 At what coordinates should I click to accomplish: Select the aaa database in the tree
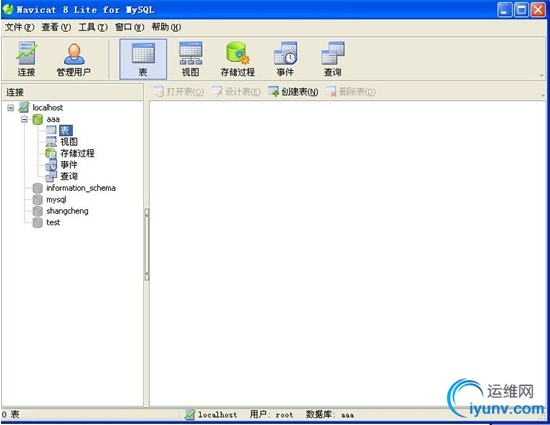(x=53, y=119)
